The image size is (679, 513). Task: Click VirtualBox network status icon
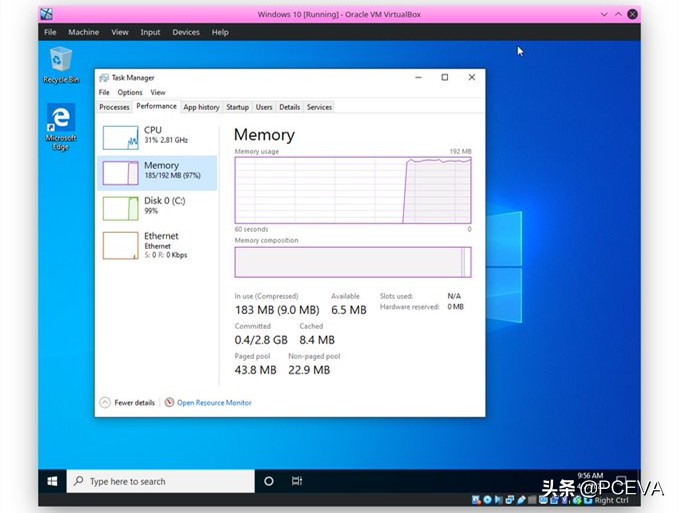(510, 500)
